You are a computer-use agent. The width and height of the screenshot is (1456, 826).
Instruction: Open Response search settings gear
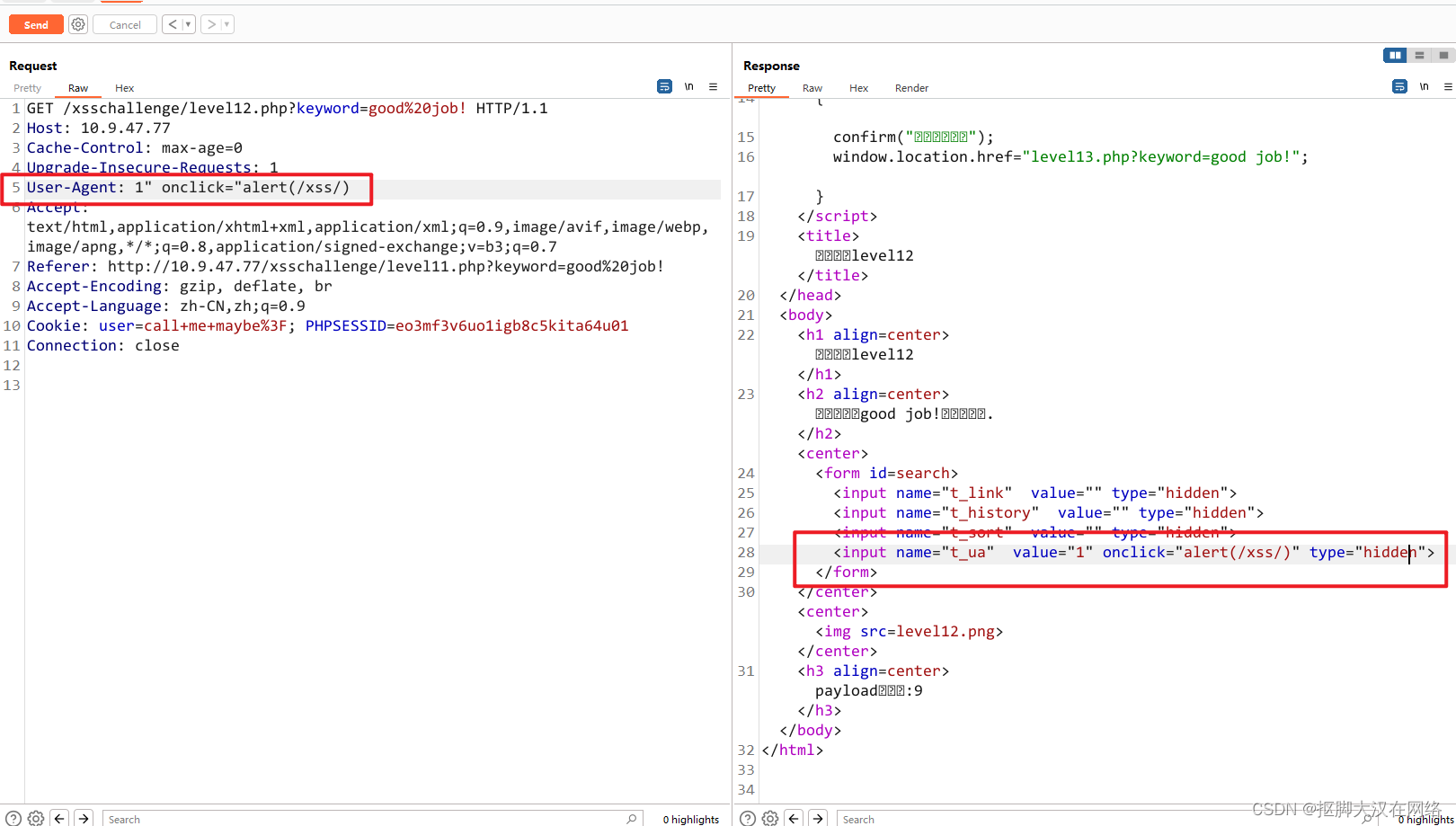click(770, 818)
